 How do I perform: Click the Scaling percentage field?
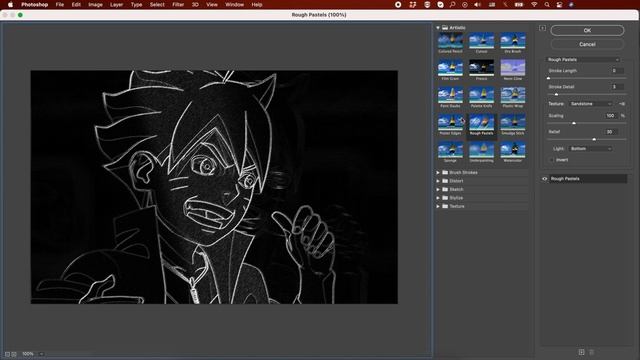click(x=611, y=116)
